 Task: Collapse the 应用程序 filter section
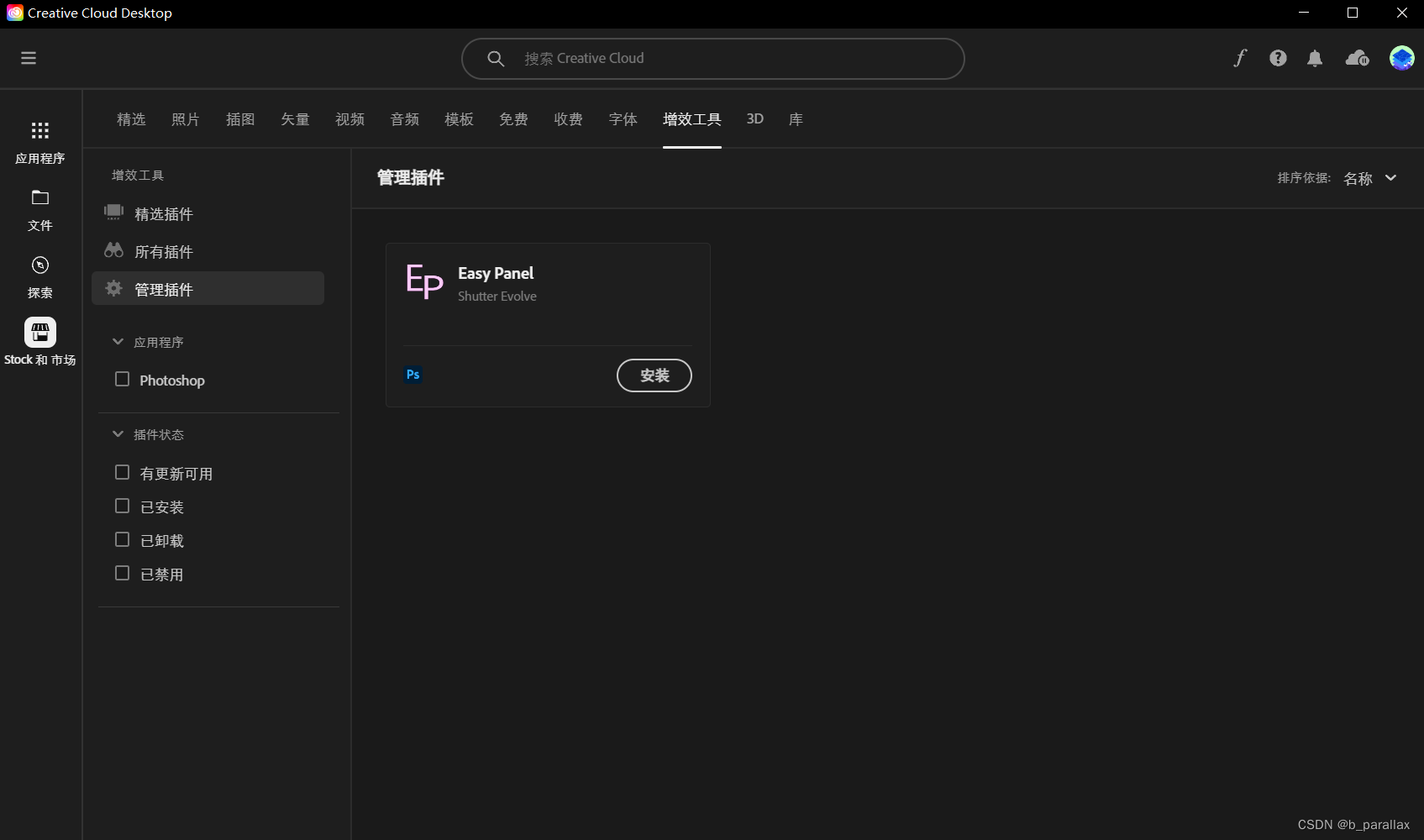point(118,342)
